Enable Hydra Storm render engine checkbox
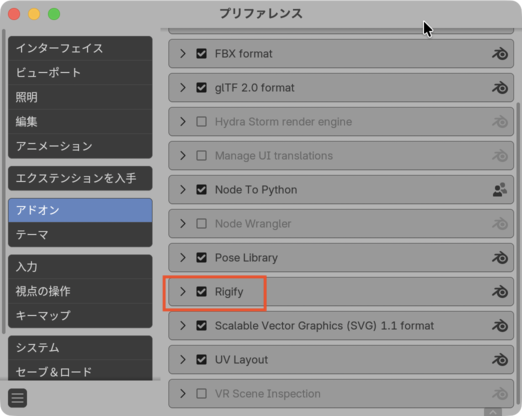The width and height of the screenshot is (522, 416). coord(201,122)
